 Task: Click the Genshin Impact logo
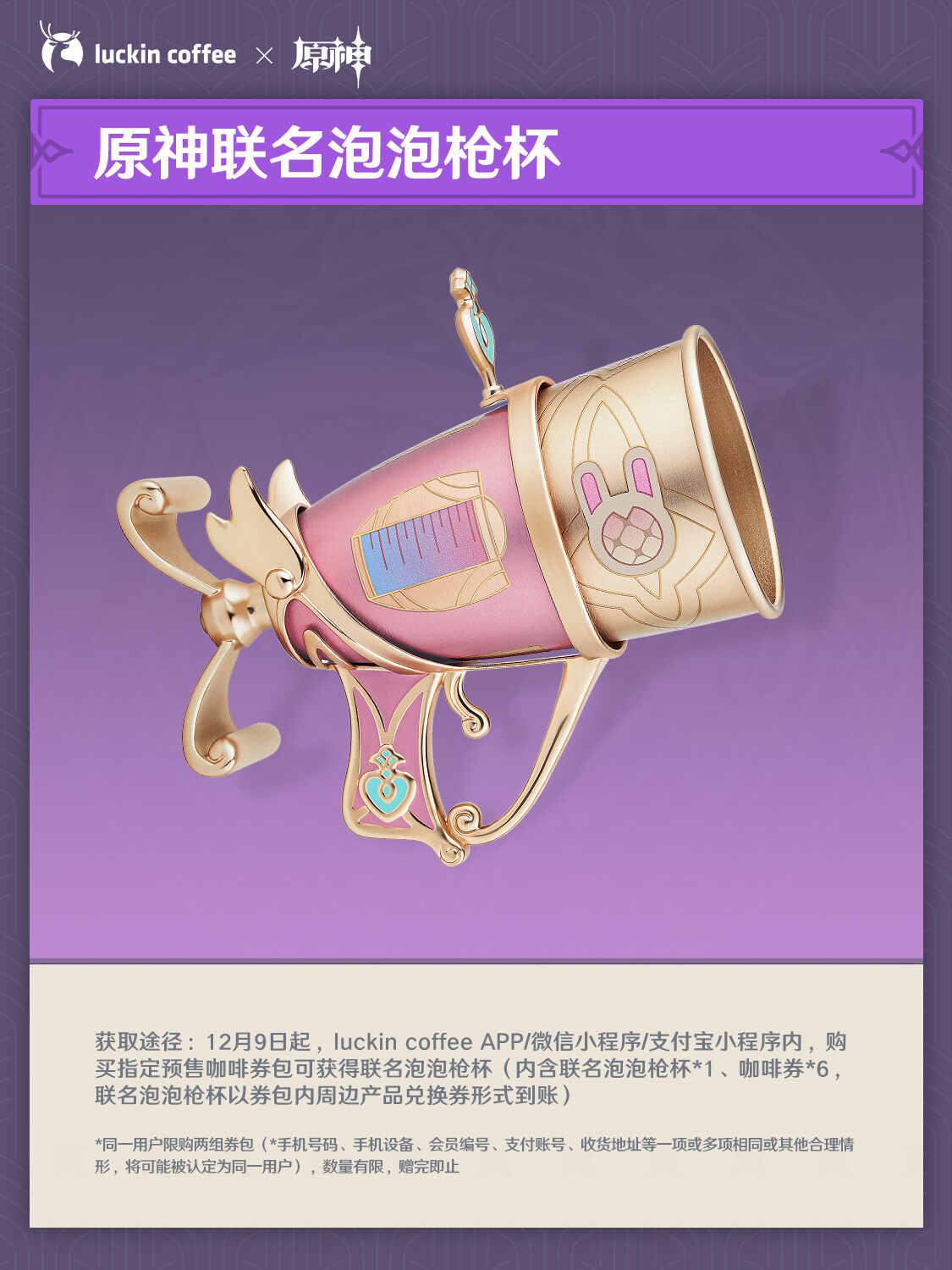(x=332, y=56)
